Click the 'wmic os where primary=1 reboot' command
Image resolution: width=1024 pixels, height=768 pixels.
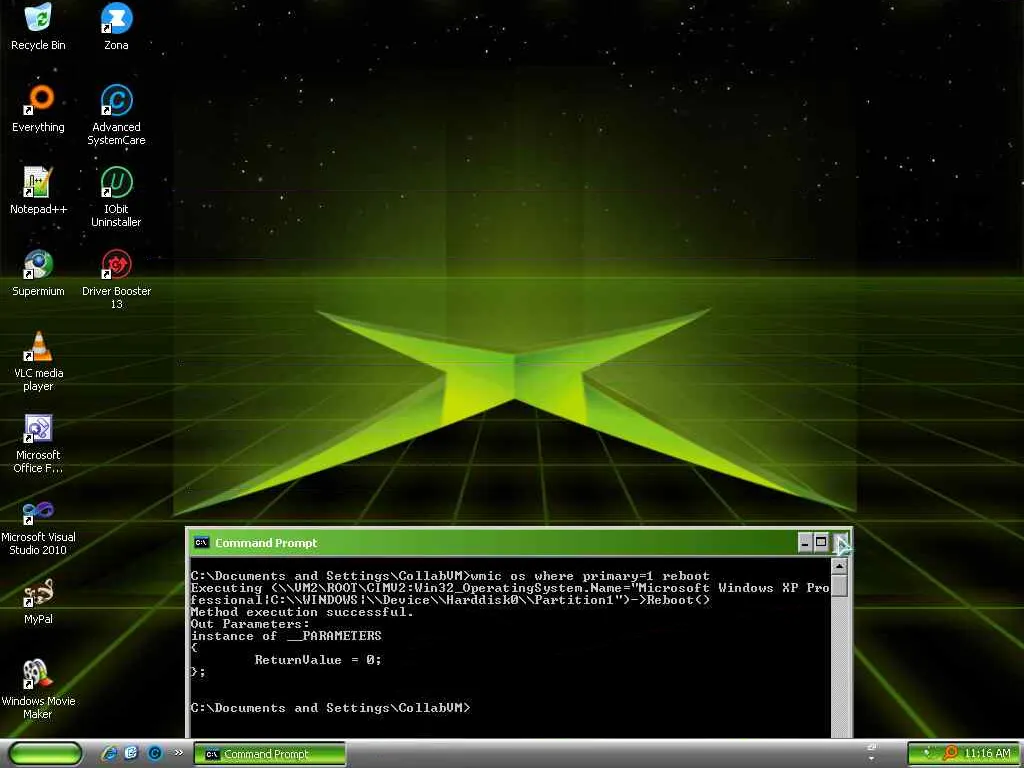tap(590, 576)
